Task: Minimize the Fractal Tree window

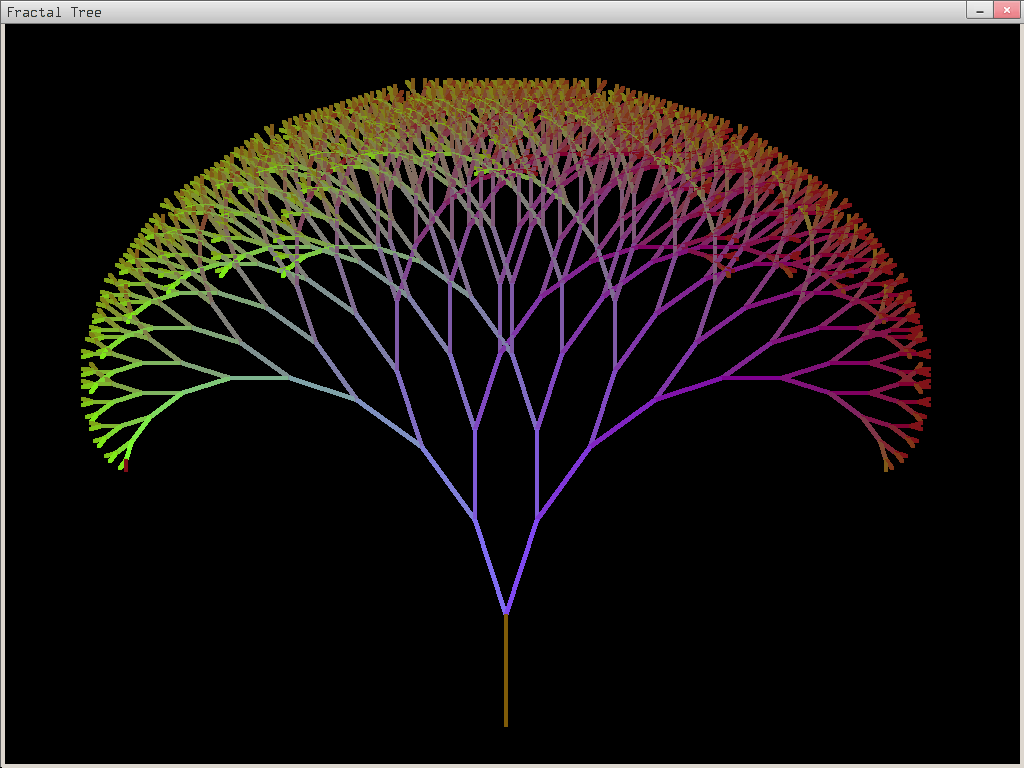Action: click(x=979, y=10)
